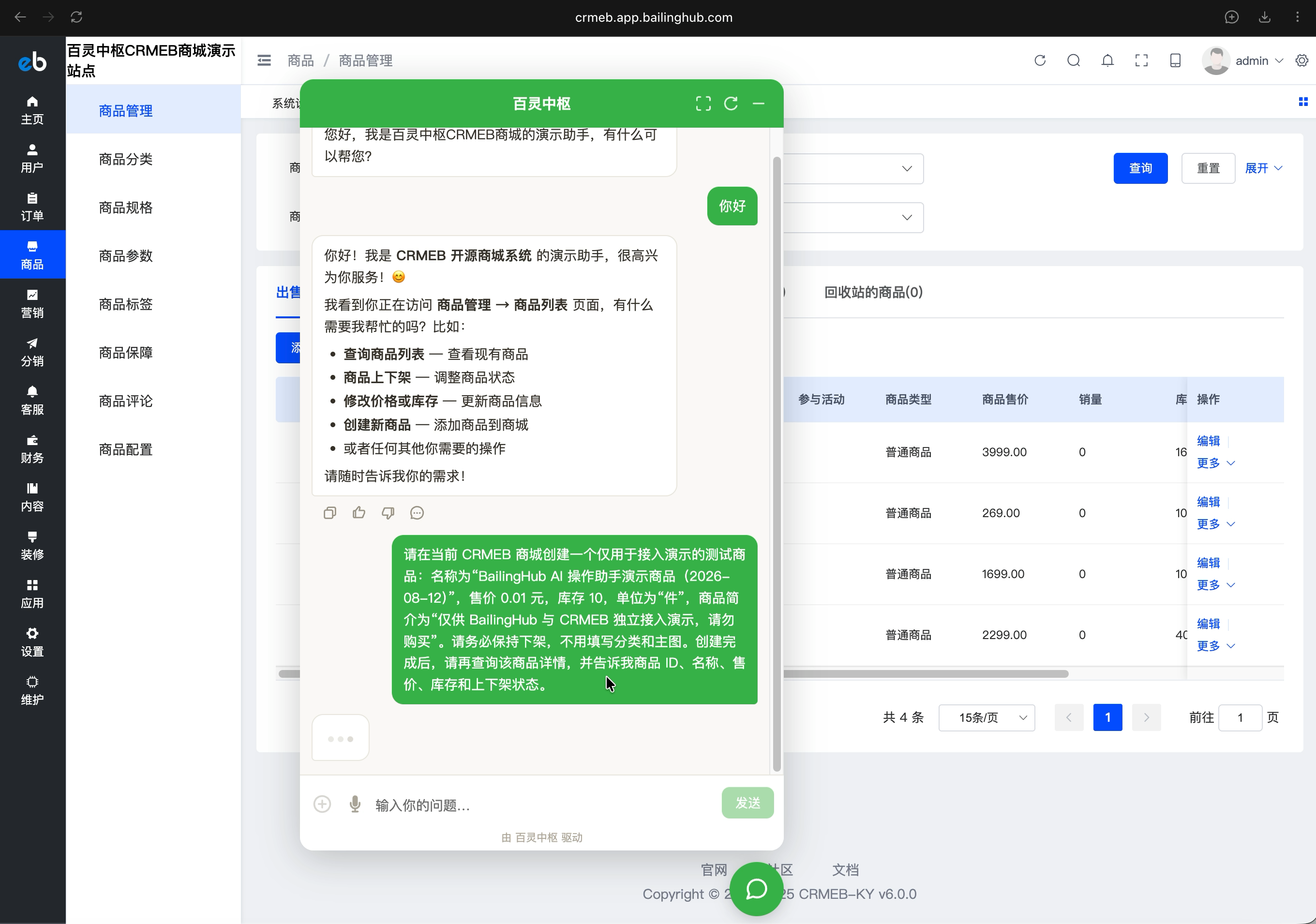Click the header refresh icon
Image resolution: width=1316 pixels, height=924 pixels.
point(1040,60)
